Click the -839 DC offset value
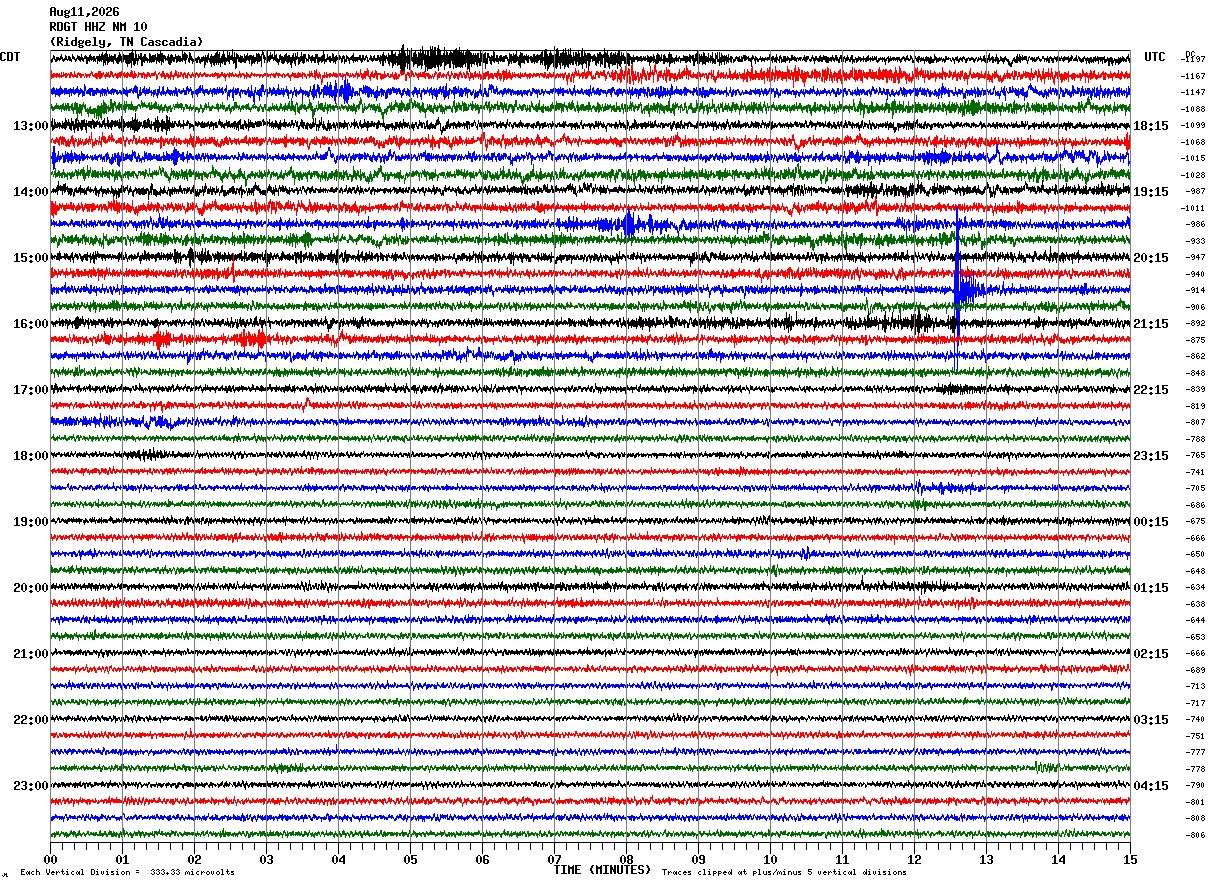The height and width of the screenshot is (886, 1210). [1196, 389]
